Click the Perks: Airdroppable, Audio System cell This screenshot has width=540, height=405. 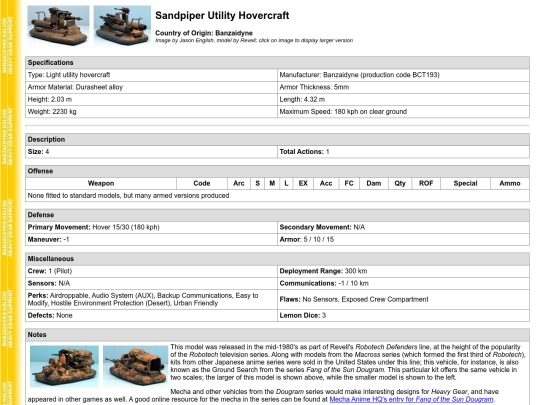pyautogui.click(x=151, y=299)
